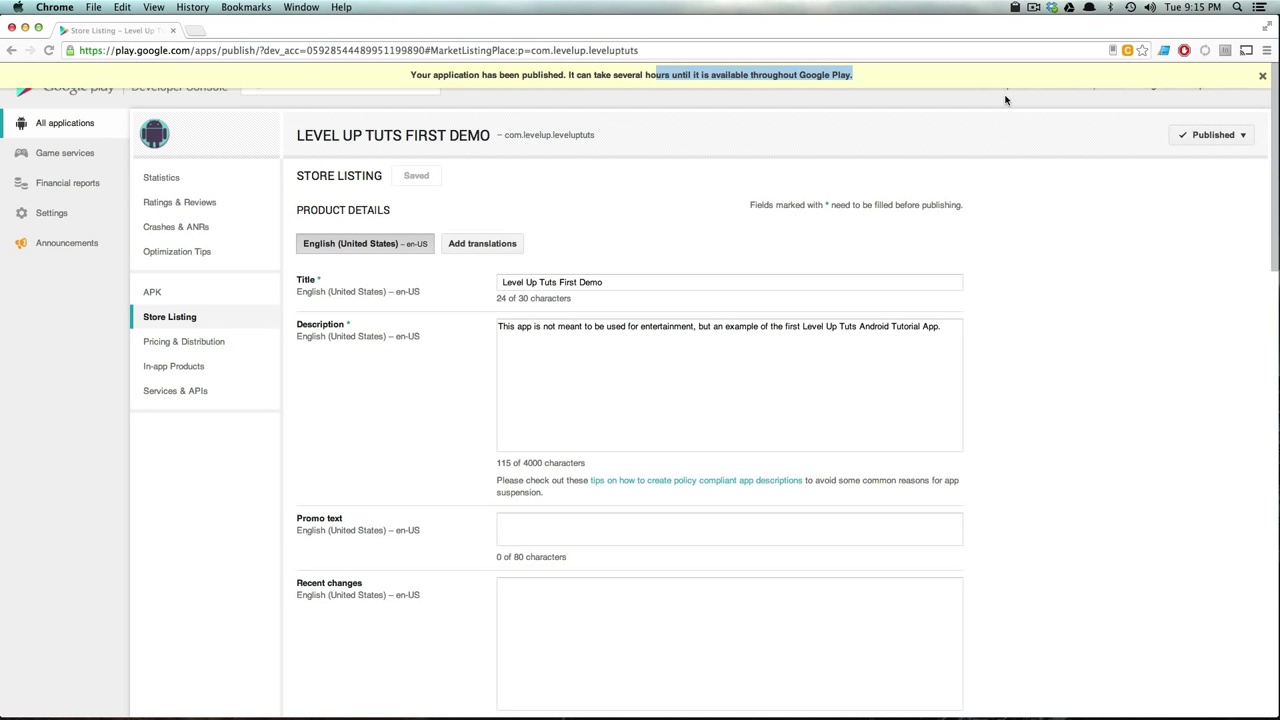Viewport: 1280px width, 720px height.
Task: Open Optimization Tips
Action: [x=177, y=252]
